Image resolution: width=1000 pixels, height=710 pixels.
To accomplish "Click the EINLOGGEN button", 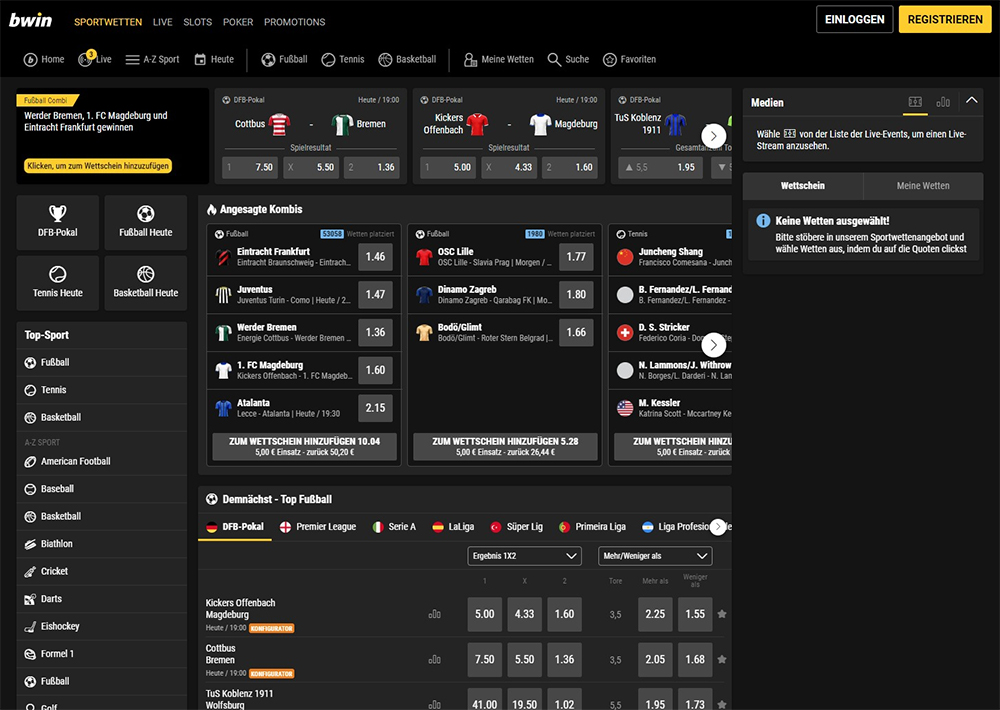I will click(x=855, y=19).
